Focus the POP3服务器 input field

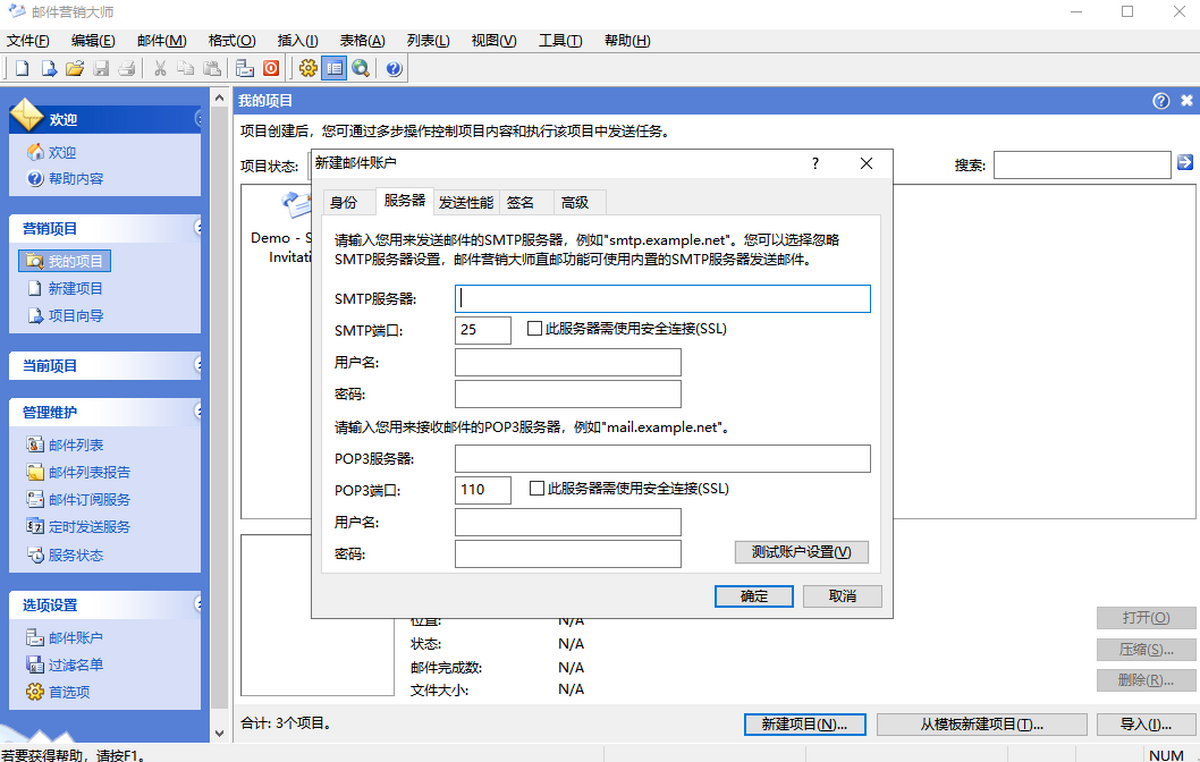coord(663,459)
